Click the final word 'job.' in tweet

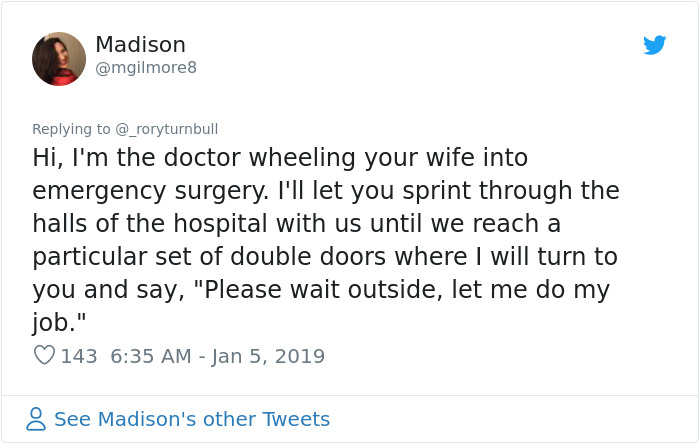[x=55, y=322]
